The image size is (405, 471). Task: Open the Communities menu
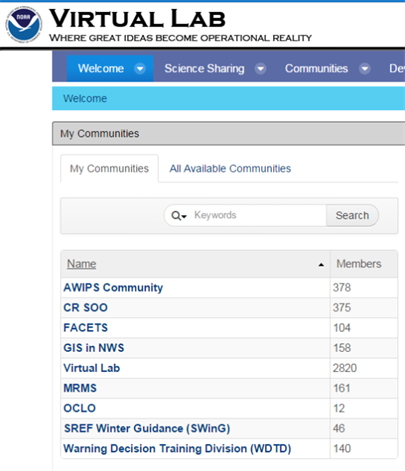point(316,69)
